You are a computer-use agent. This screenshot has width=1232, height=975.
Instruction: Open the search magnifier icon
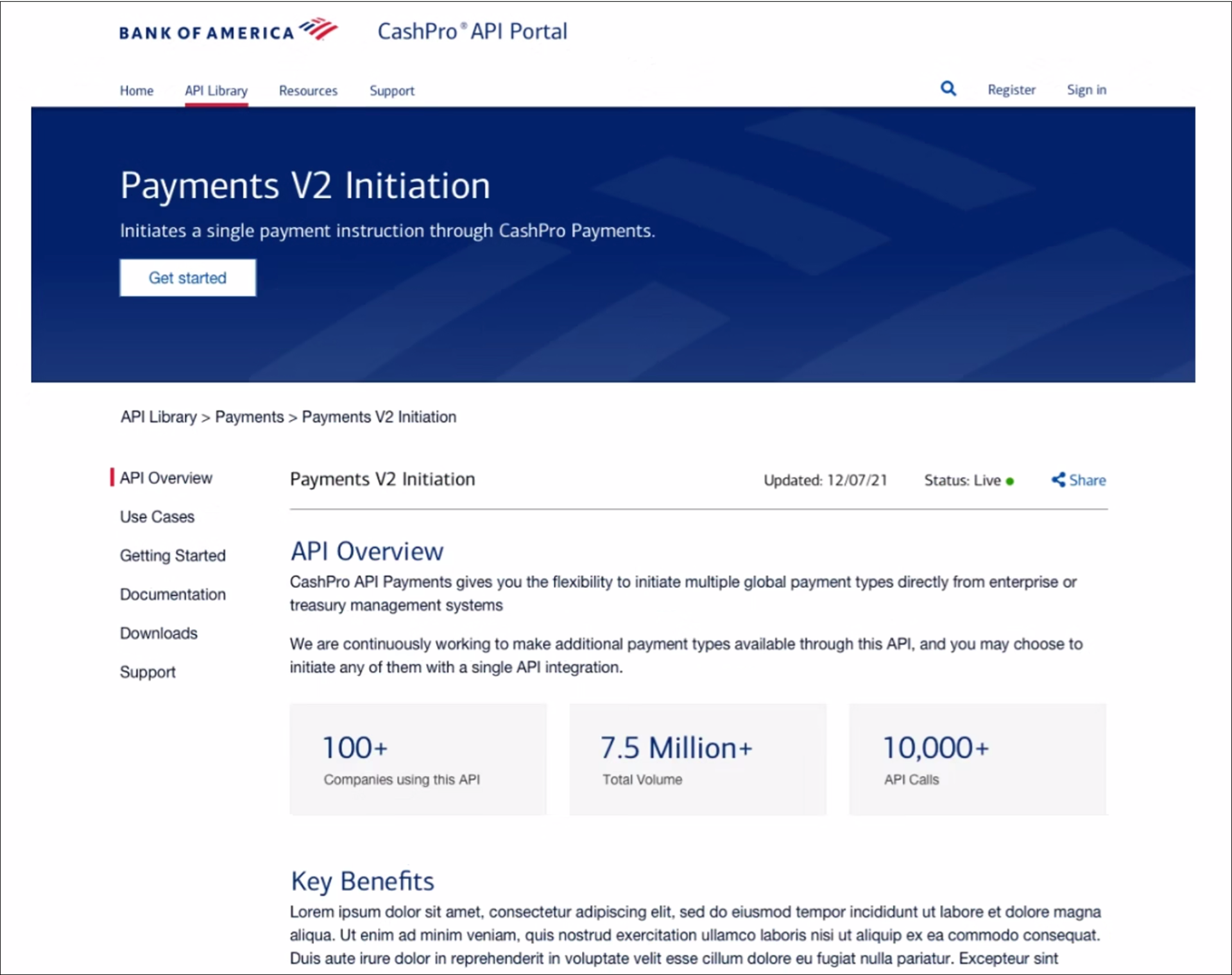tap(948, 89)
